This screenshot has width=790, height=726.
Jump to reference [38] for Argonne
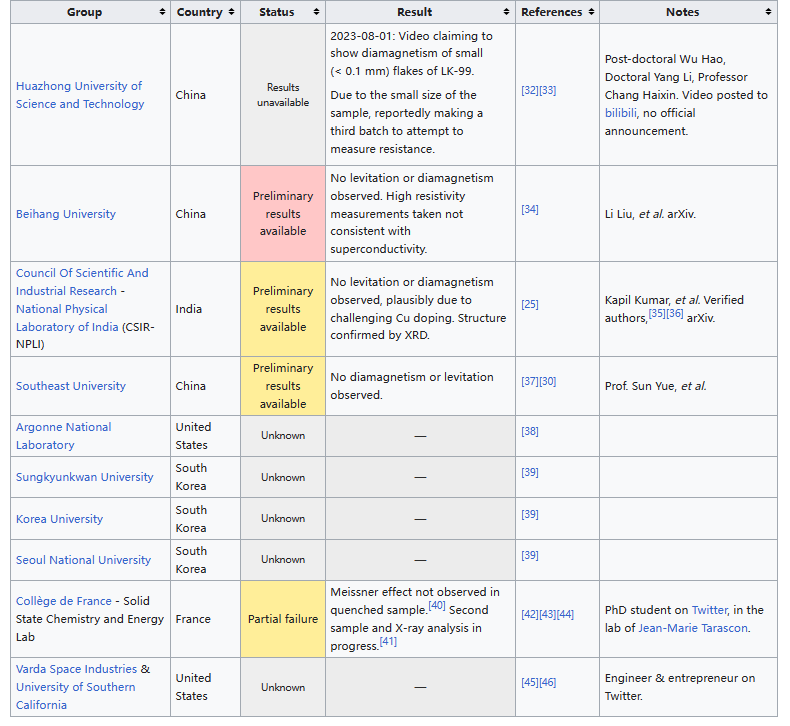[530, 431]
